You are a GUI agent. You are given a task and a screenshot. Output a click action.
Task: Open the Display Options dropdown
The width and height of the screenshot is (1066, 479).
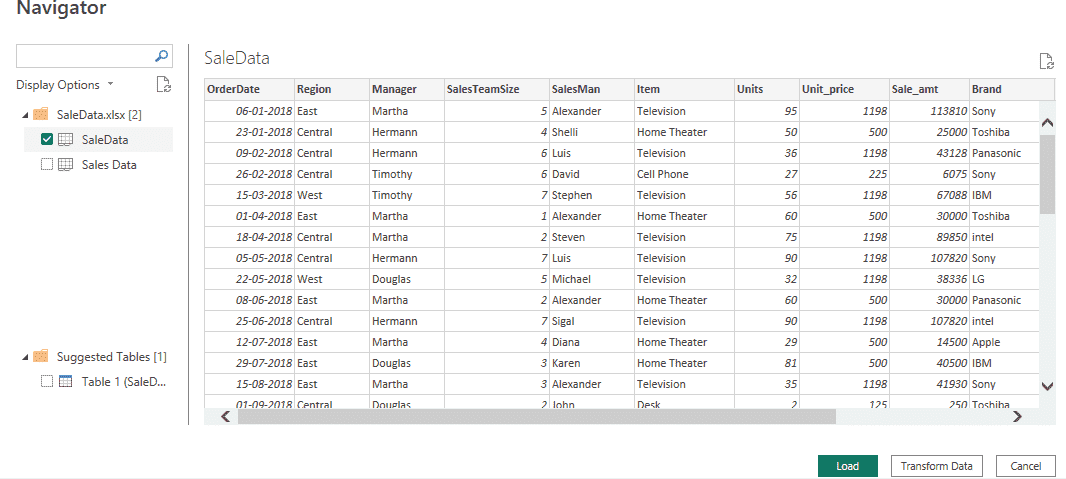point(65,85)
